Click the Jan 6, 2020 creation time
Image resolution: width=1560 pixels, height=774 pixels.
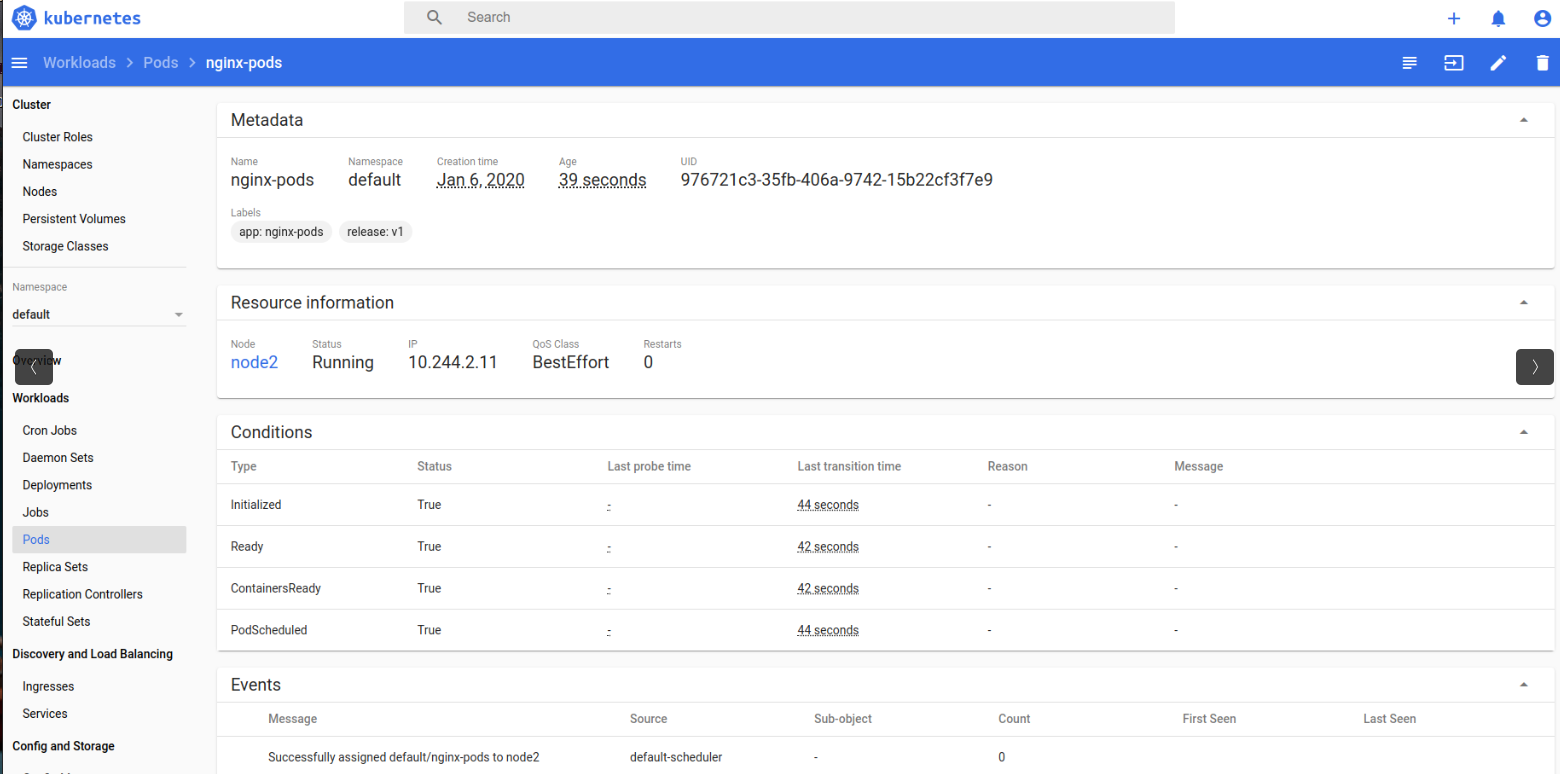click(x=481, y=180)
